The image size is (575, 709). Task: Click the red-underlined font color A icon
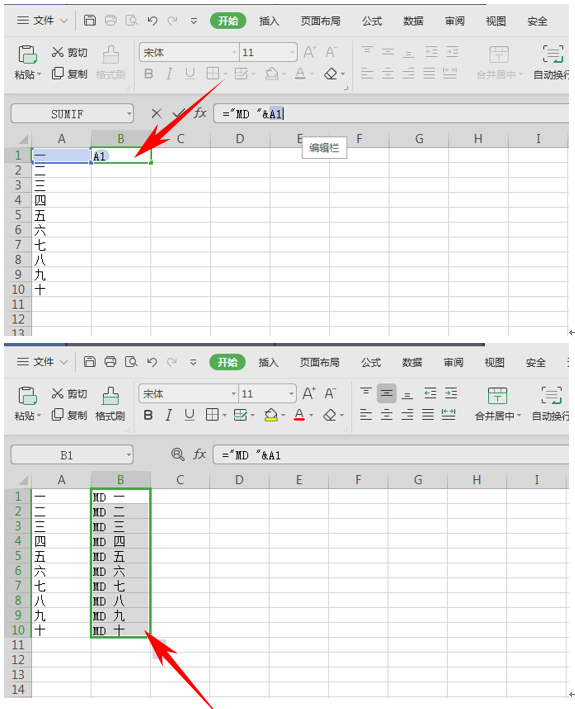coord(299,415)
